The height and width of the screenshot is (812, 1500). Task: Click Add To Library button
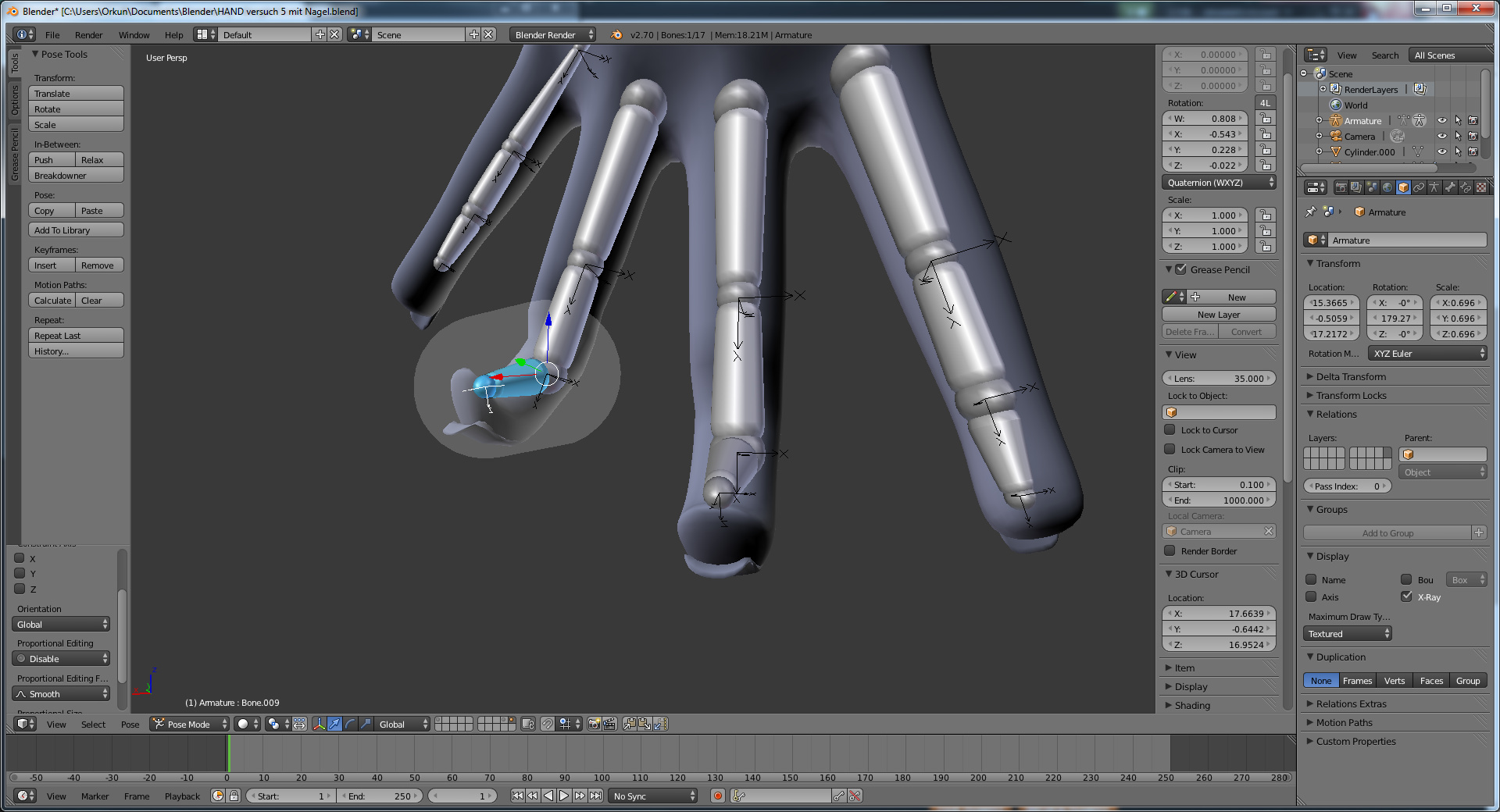click(x=76, y=230)
